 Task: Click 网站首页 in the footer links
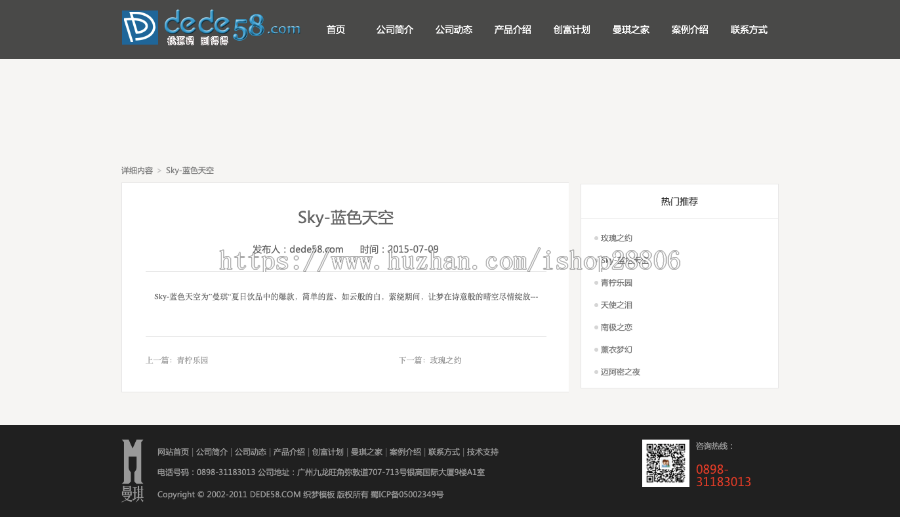pos(173,452)
